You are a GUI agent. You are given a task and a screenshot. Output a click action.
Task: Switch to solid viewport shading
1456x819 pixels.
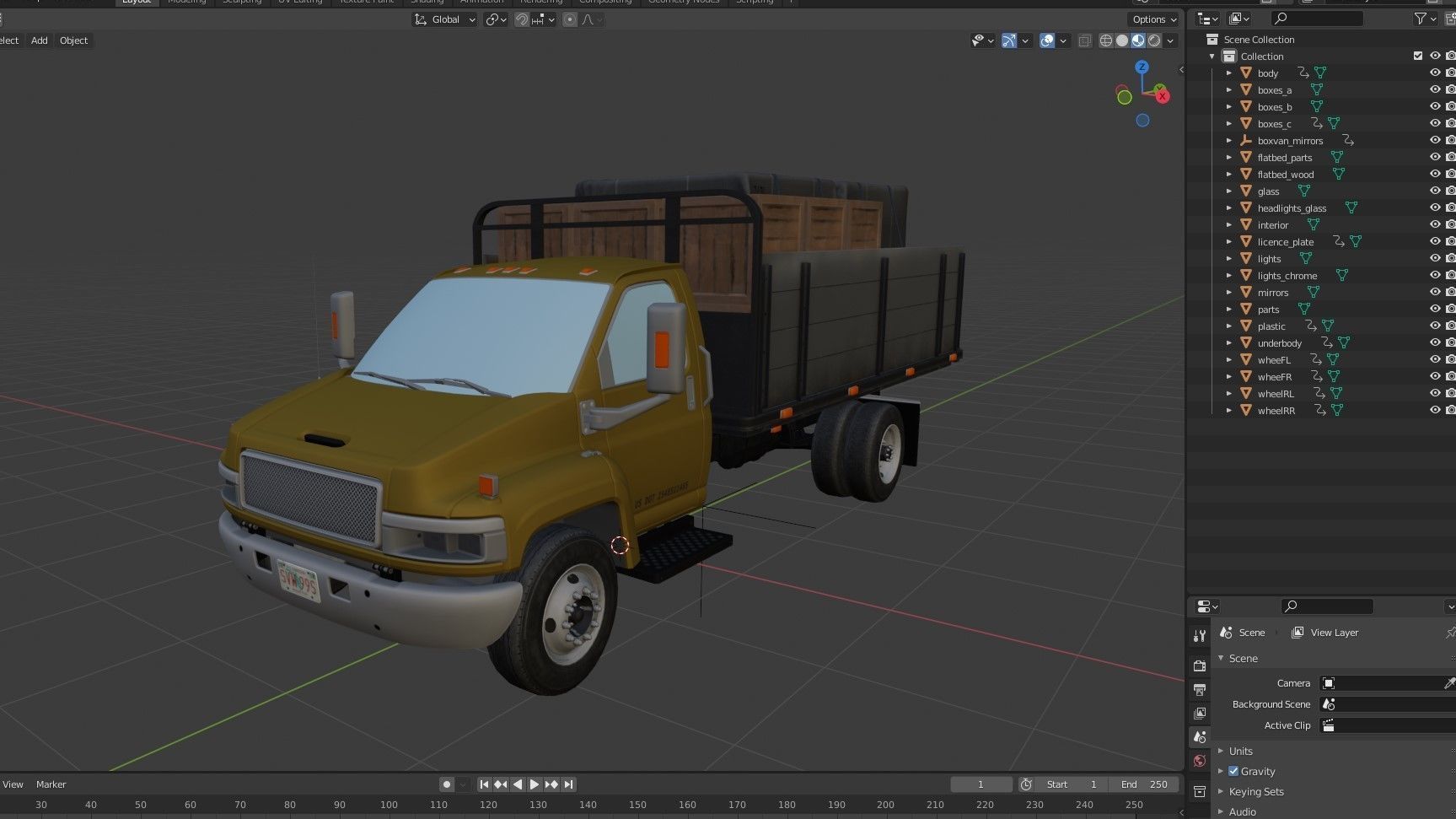pyautogui.click(x=1122, y=40)
